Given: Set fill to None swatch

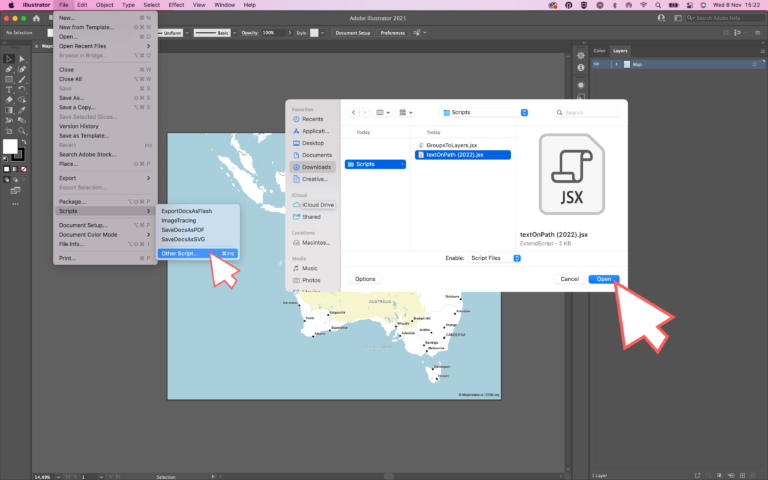Looking at the screenshot, I should [x=24, y=169].
